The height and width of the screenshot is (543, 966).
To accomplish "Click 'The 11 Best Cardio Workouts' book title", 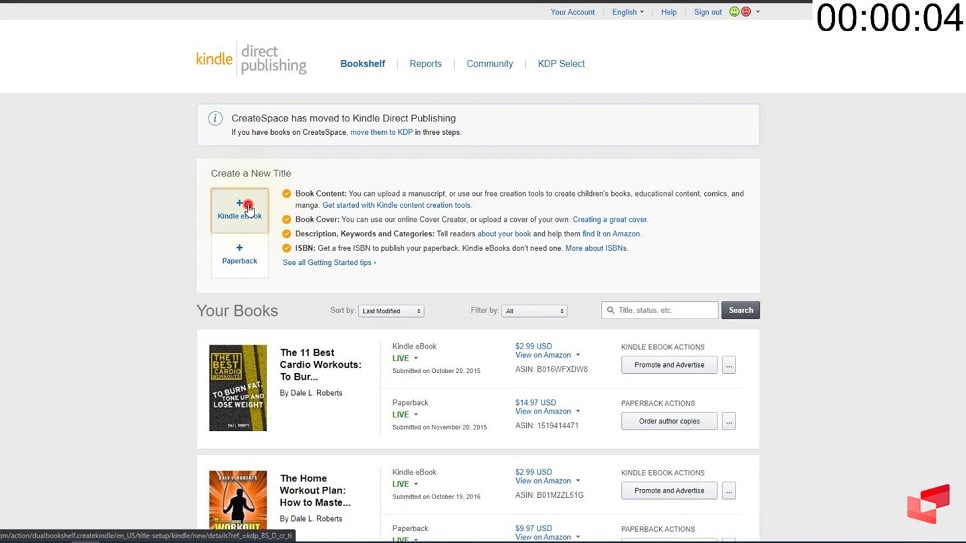I will (320, 364).
